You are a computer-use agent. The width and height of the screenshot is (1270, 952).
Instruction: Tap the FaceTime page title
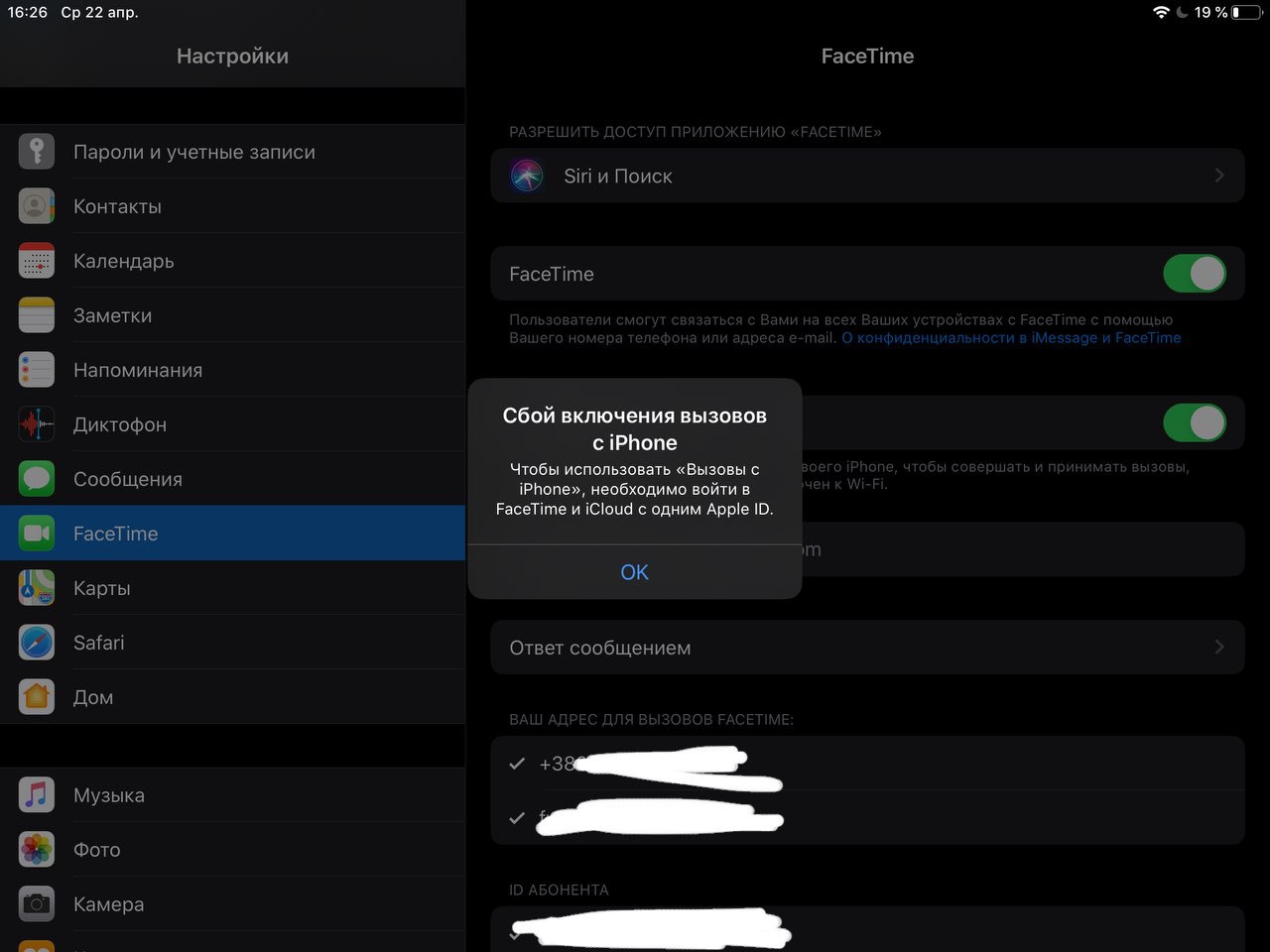point(867,57)
